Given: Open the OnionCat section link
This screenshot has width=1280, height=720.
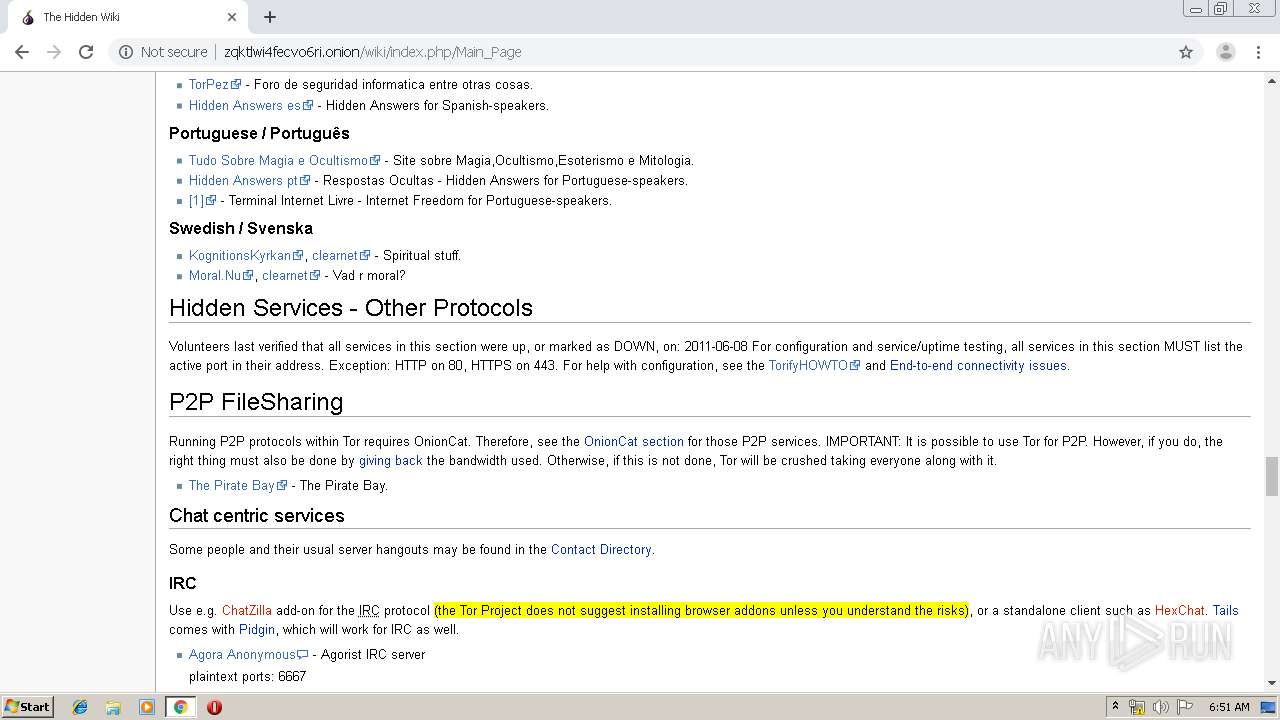Looking at the screenshot, I should [x=634, y=441].
